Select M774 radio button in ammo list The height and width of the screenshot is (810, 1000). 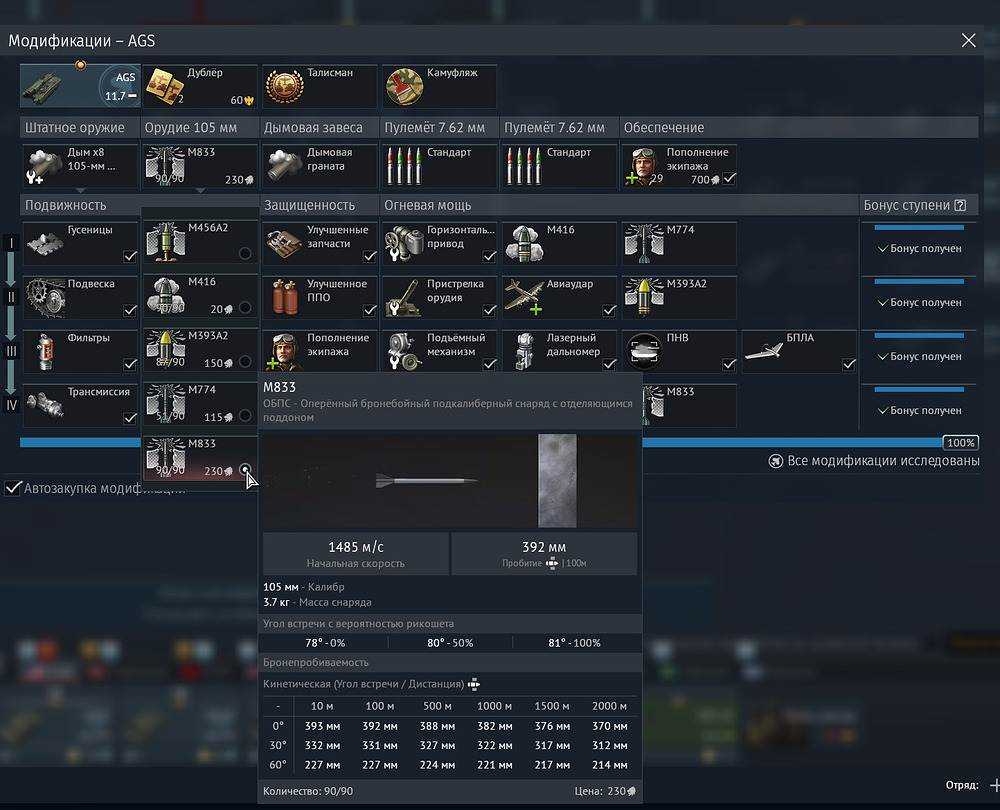[x=245, y=416]
